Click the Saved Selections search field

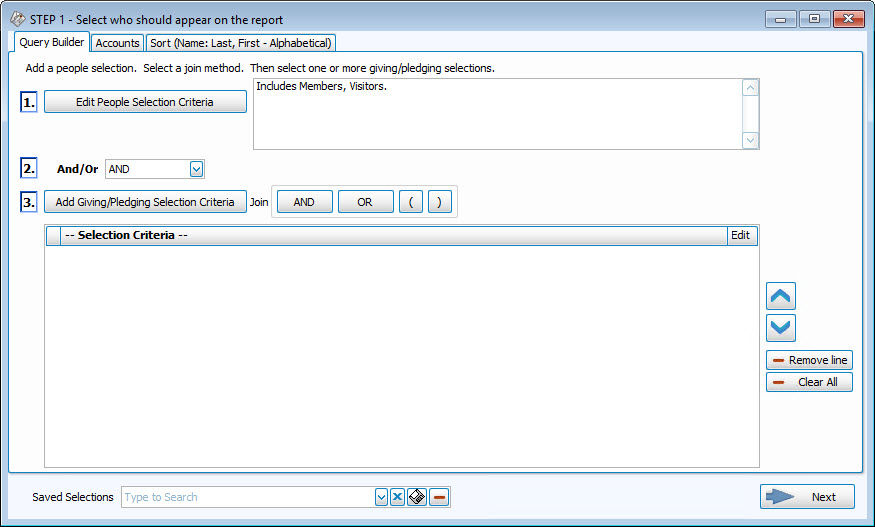pos(246,497)
